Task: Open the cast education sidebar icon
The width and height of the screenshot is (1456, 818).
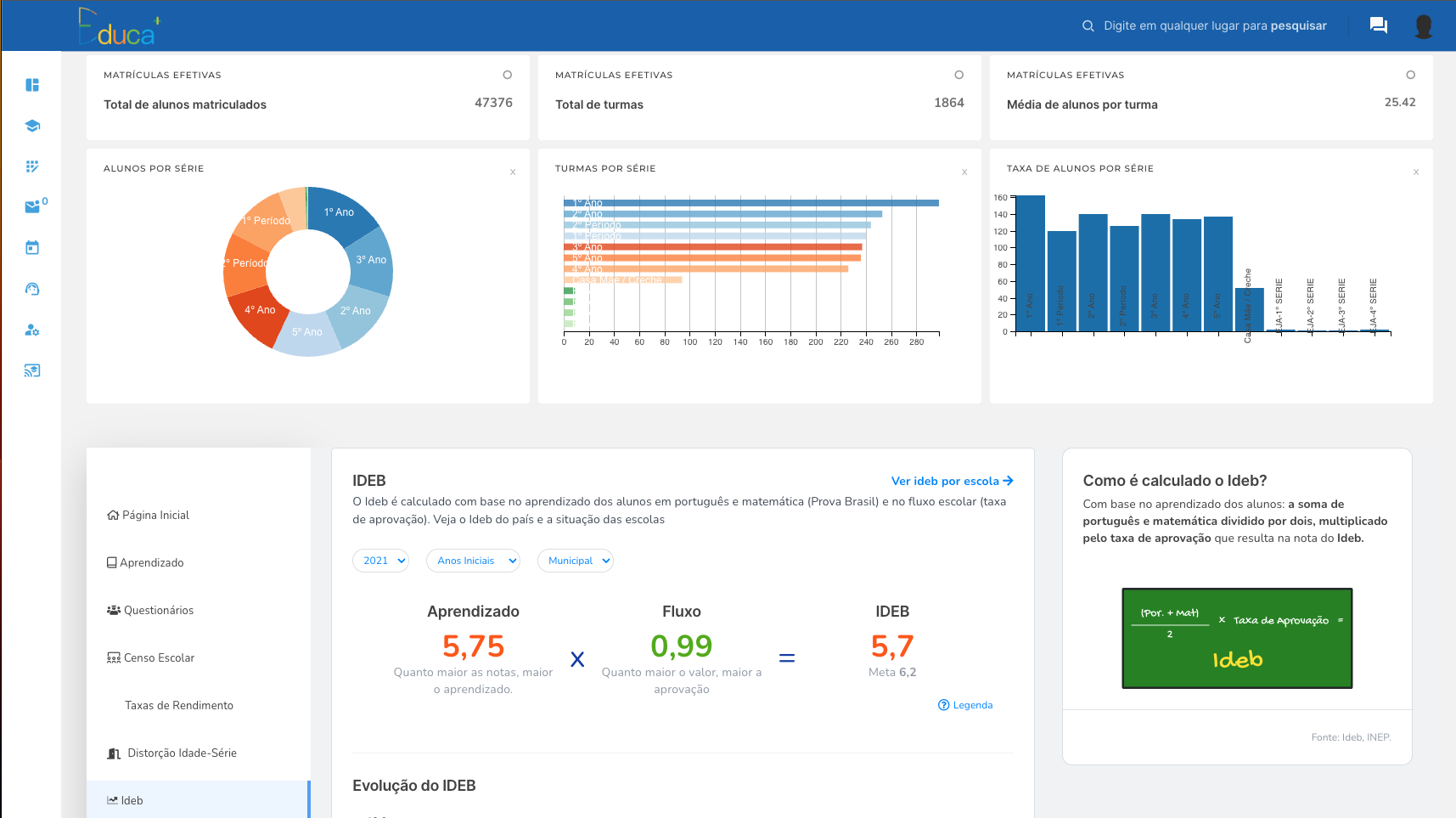Action: (32, 370)
